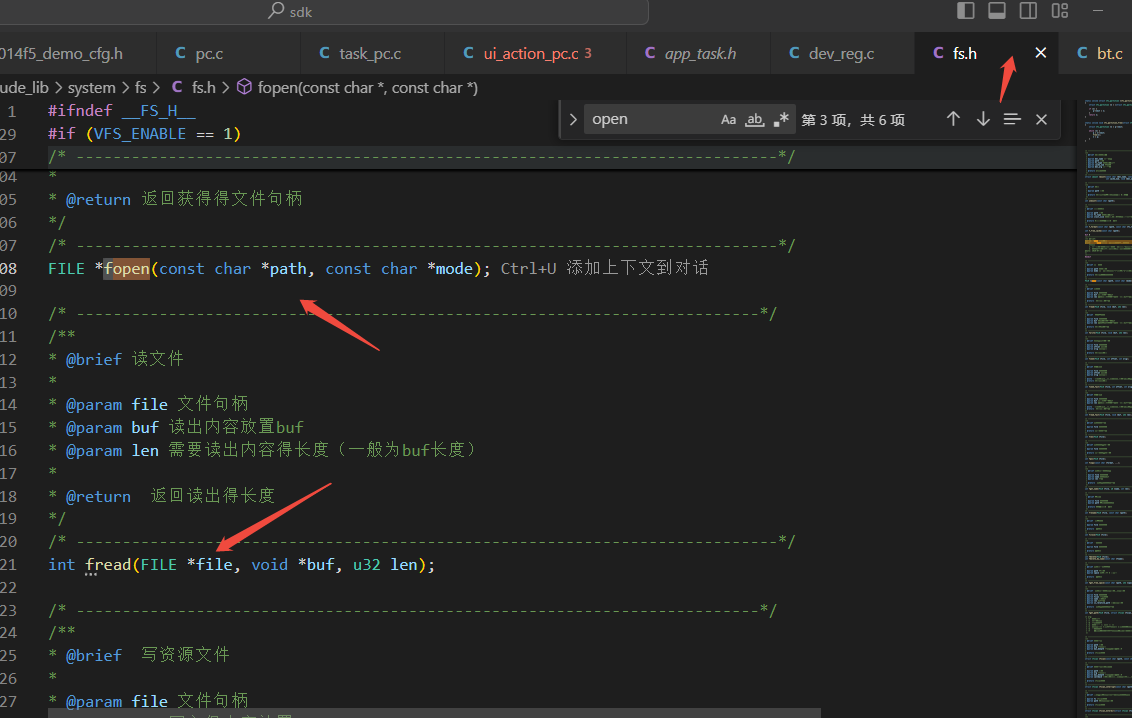Screen dimensions: 1132x718
Task: Click the include_lib breadcrumb segment
Action: [25, 88]
